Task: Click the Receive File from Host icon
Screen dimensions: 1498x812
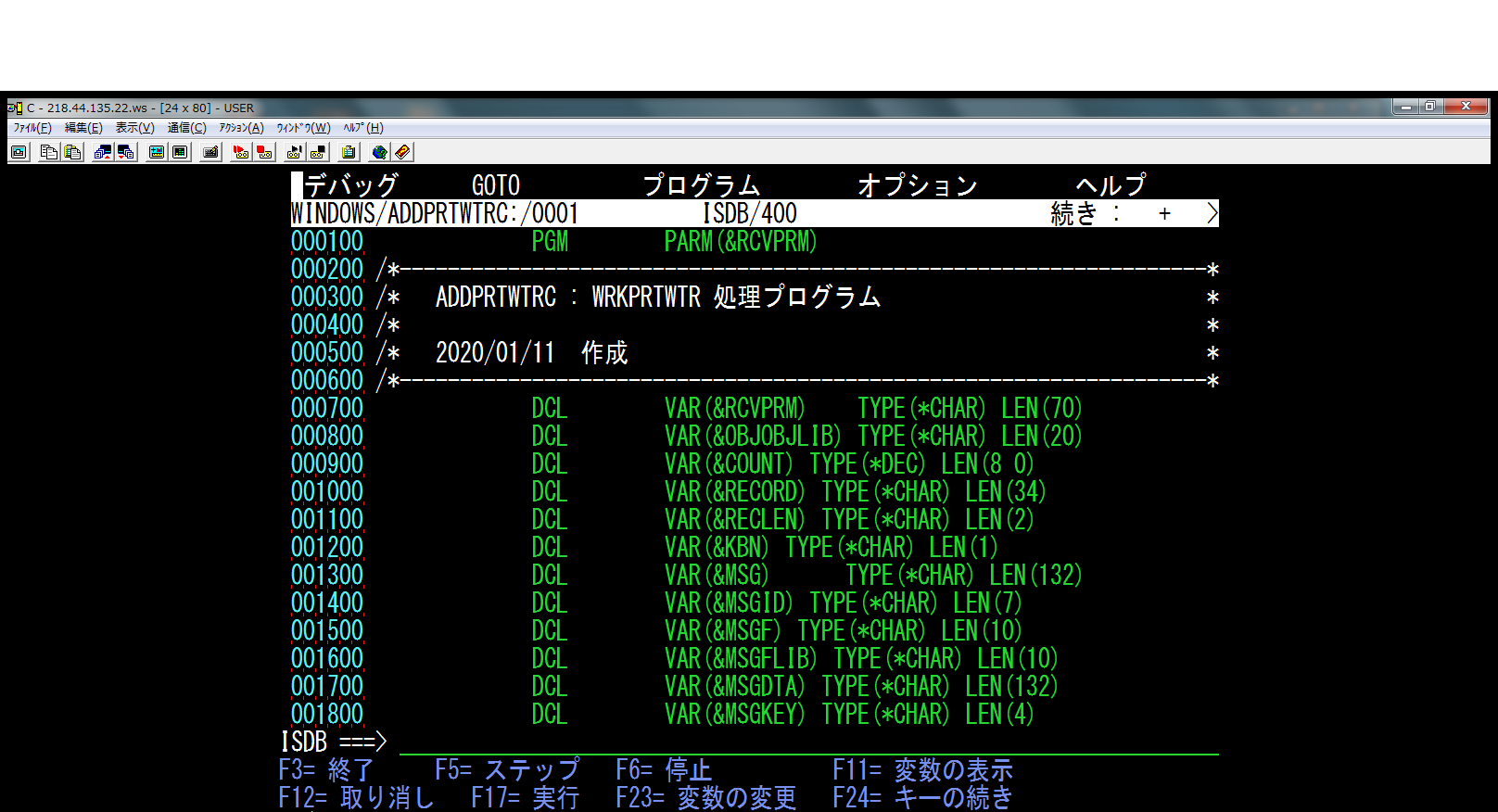Action: coord(126,152)
